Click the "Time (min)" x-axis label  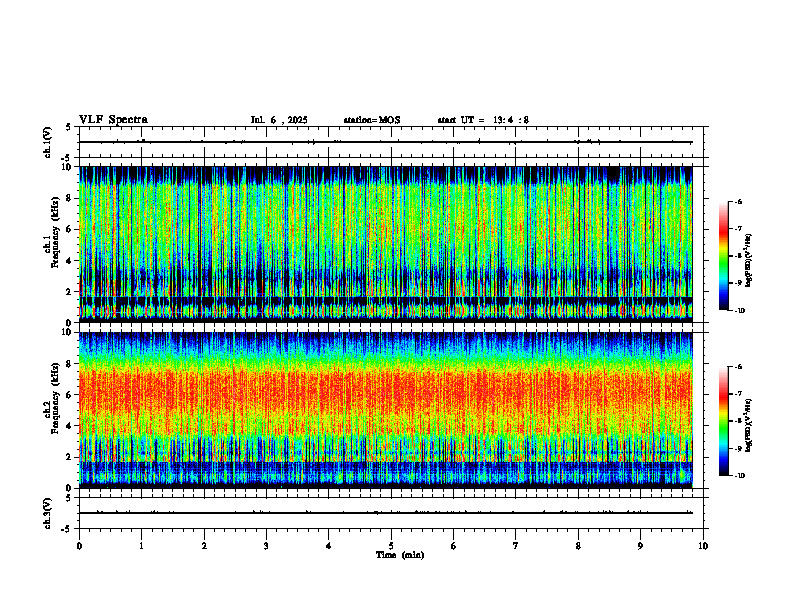pyautogui.click(x=400, y=555)
